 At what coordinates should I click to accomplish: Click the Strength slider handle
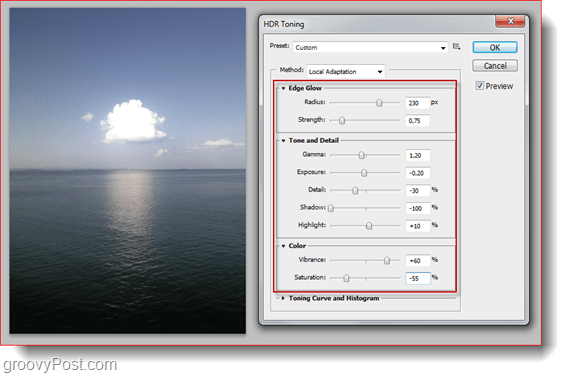point(342,121)
